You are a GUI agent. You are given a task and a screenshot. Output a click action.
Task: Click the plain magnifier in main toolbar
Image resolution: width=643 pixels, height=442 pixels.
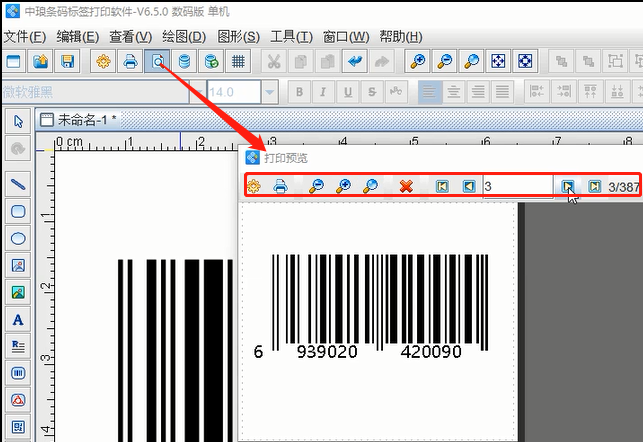(472, 62)
